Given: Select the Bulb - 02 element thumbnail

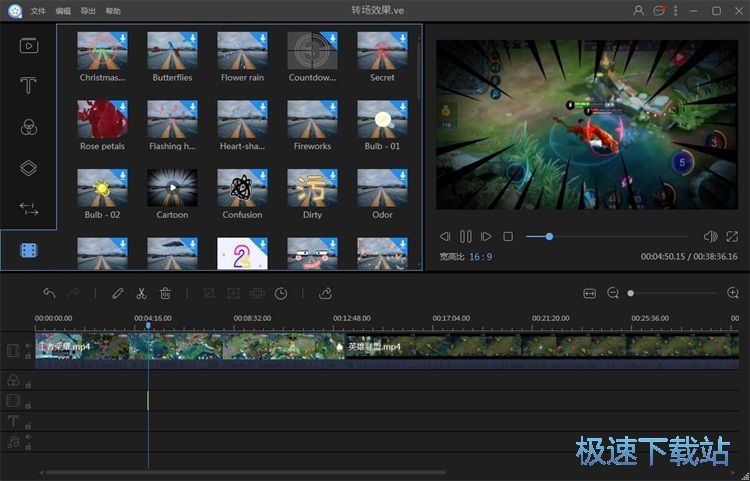Looking at the screenshot, I should coord(102,188).
